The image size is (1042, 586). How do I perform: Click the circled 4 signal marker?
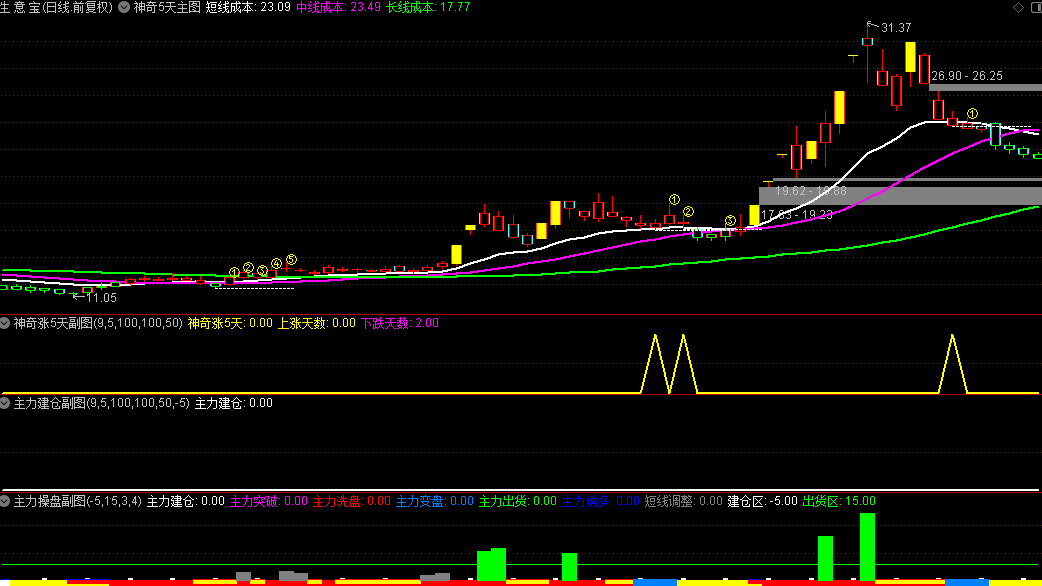point(276,264)
